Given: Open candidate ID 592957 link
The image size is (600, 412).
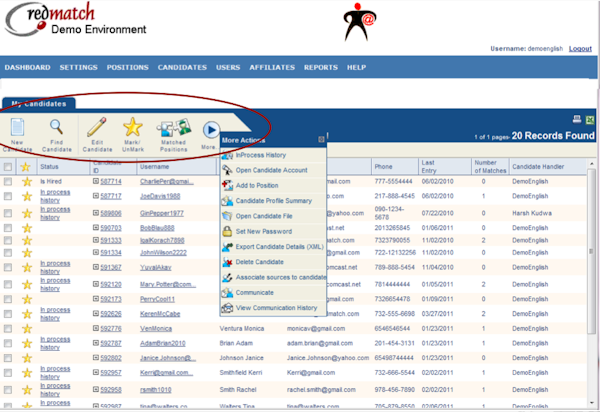Looking at the screenshot, I should [x=111, y=373].
